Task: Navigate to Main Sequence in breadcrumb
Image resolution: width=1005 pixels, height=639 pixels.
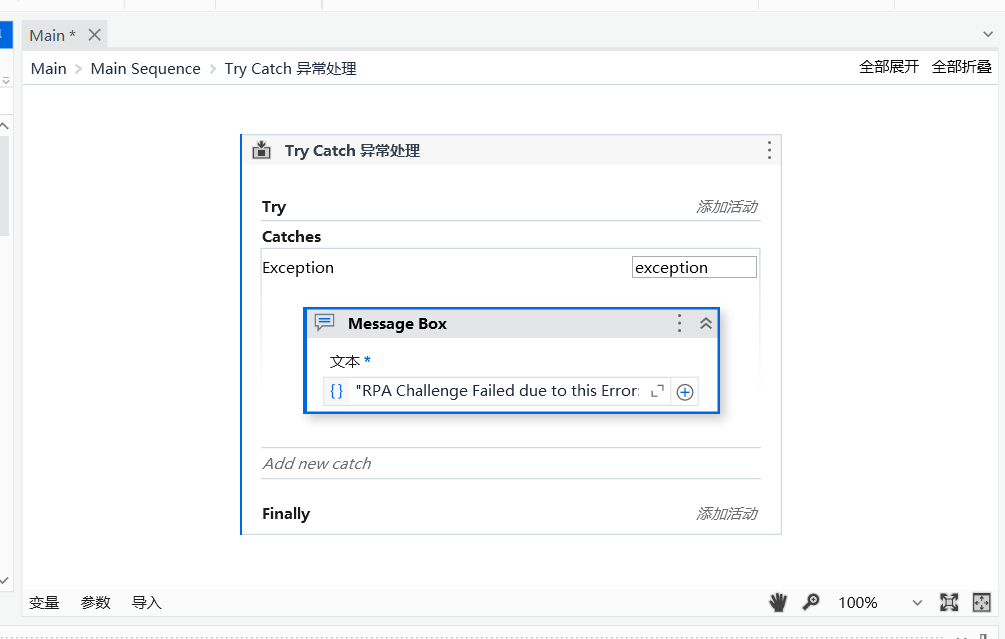Action: [145, 68]
